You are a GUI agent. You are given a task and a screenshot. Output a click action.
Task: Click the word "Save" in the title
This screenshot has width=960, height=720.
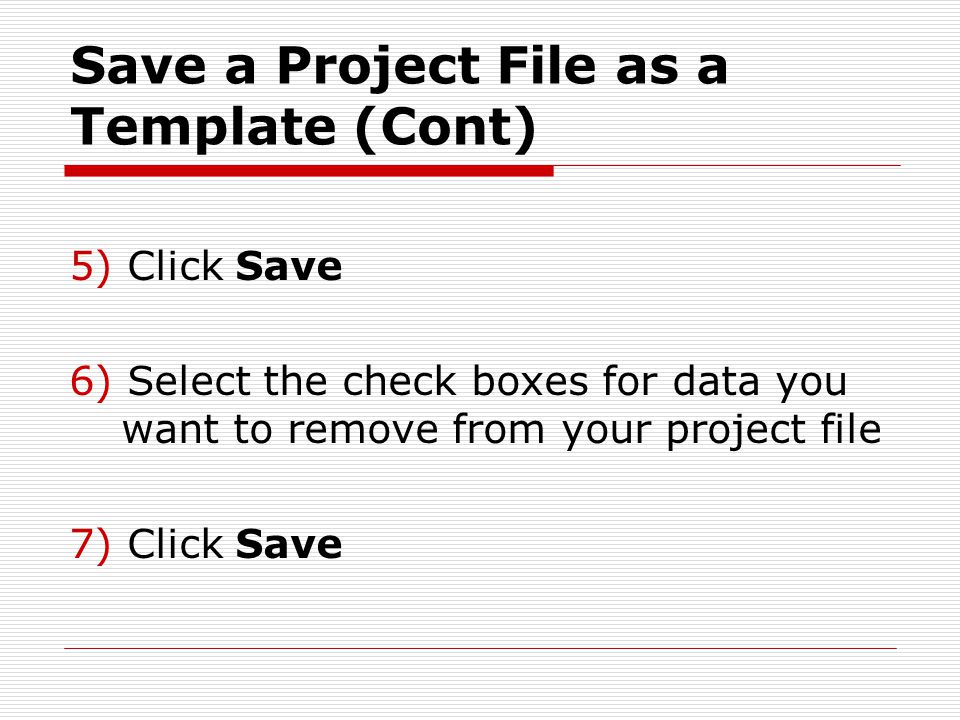[138, 66]
